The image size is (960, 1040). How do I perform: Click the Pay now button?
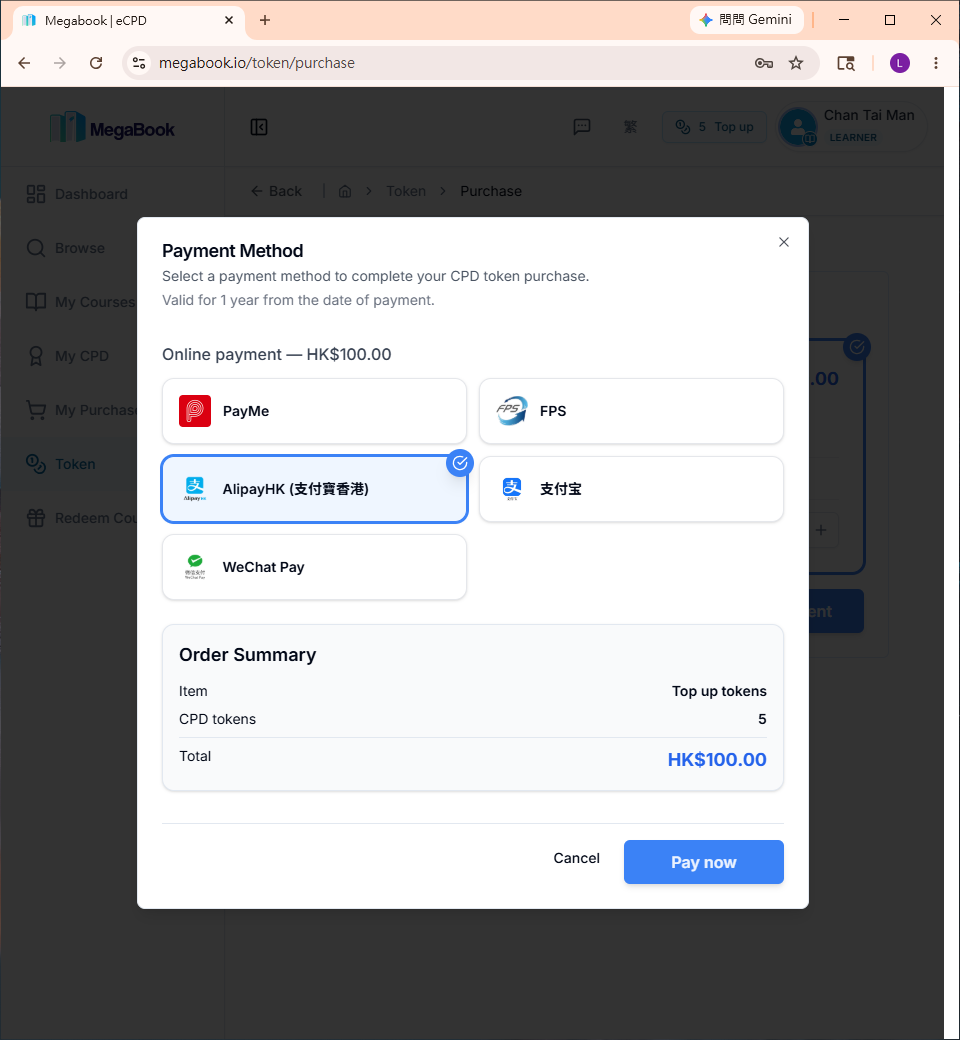pos(703,862)
